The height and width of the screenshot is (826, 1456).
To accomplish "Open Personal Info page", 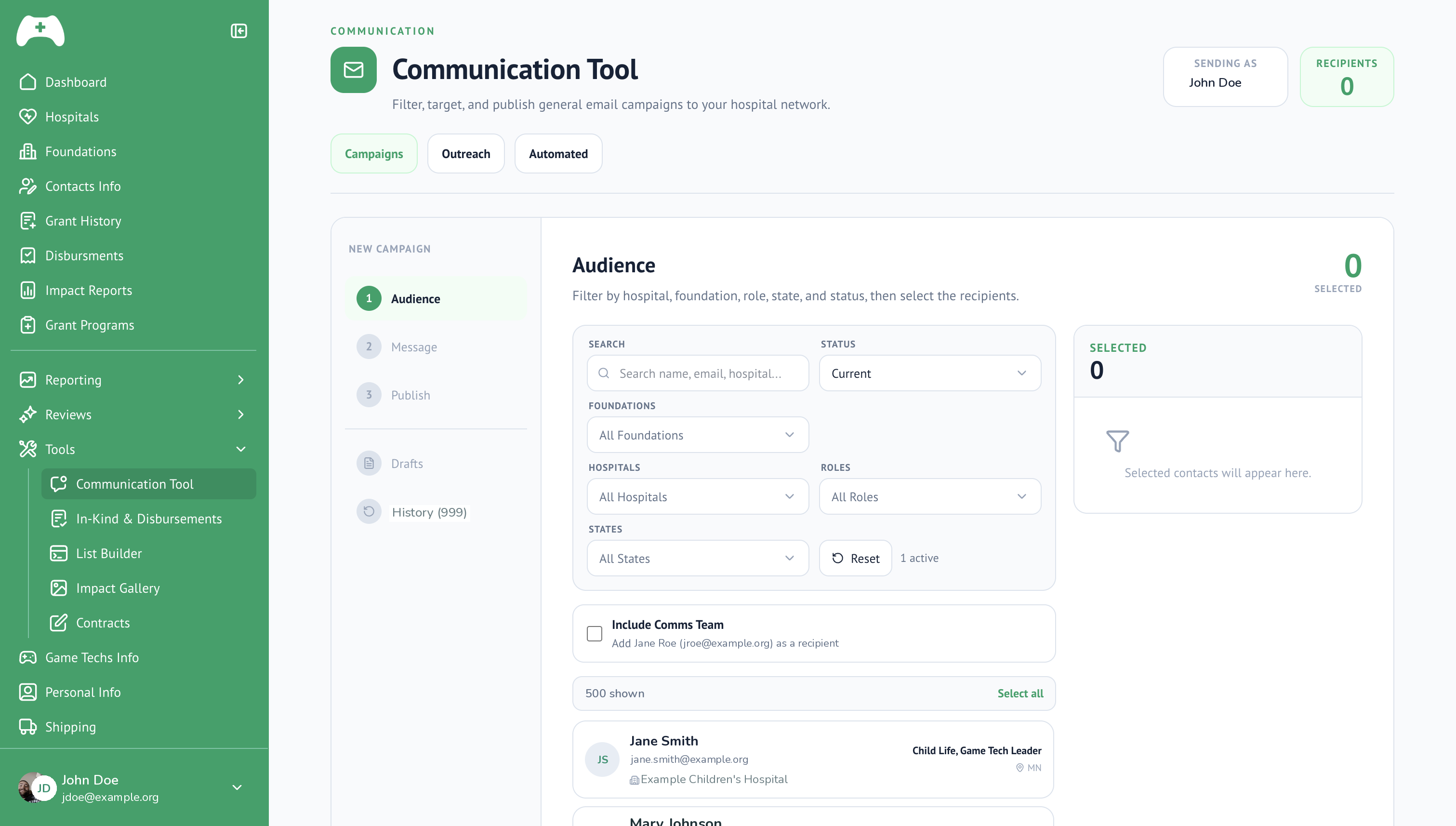I will 133,692.
